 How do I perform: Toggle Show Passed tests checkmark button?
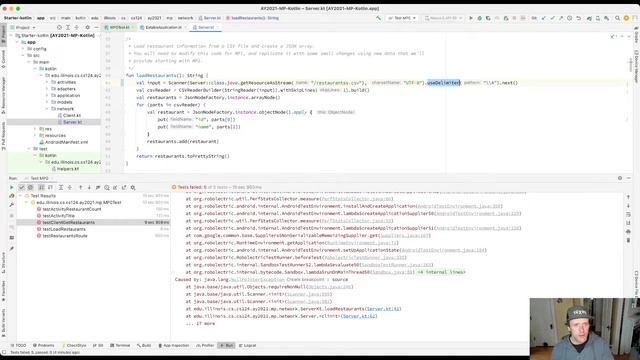[x=22, y=187]
